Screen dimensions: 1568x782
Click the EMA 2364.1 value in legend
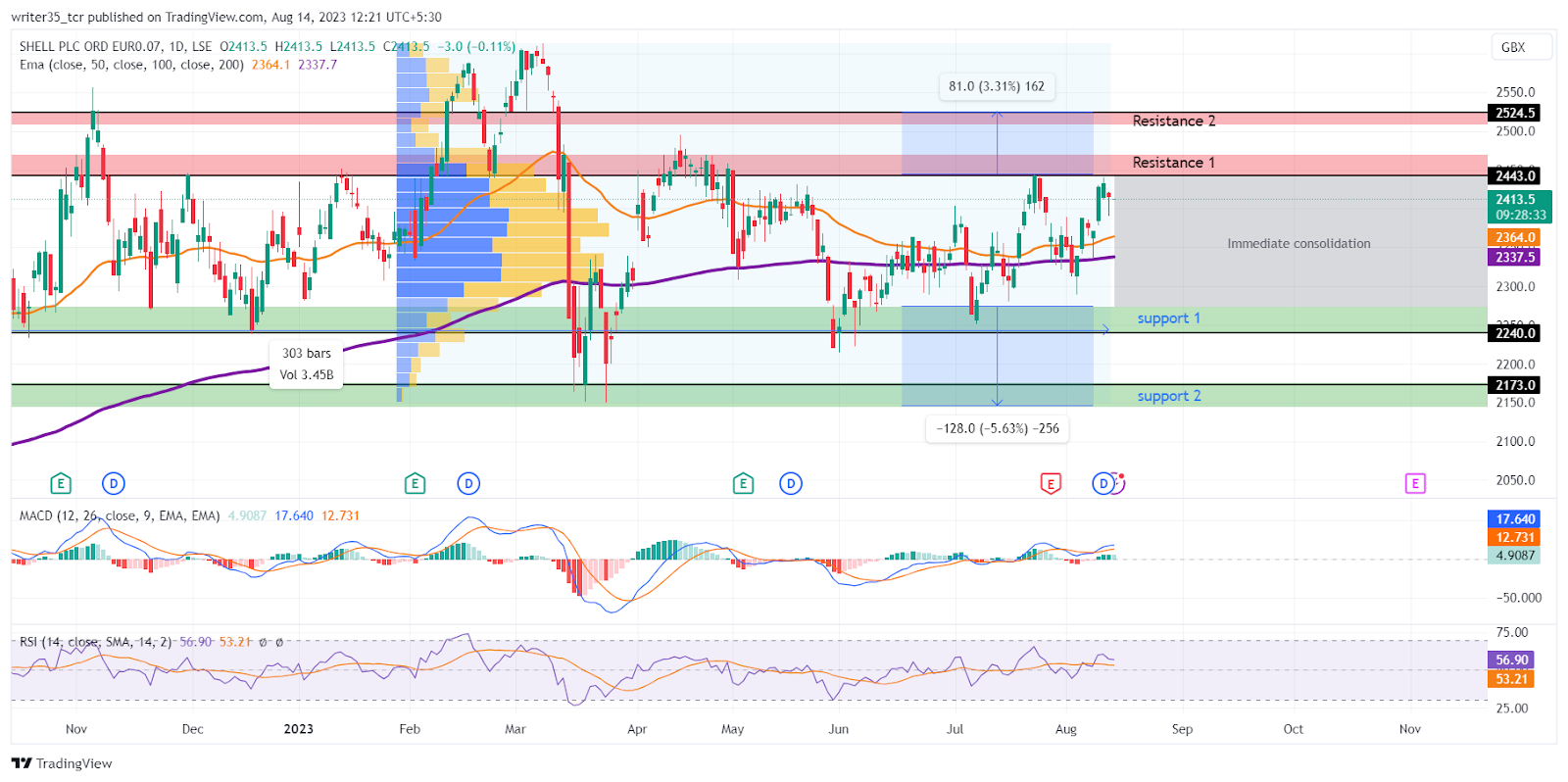pyautogui.click(x=270, y=65)
